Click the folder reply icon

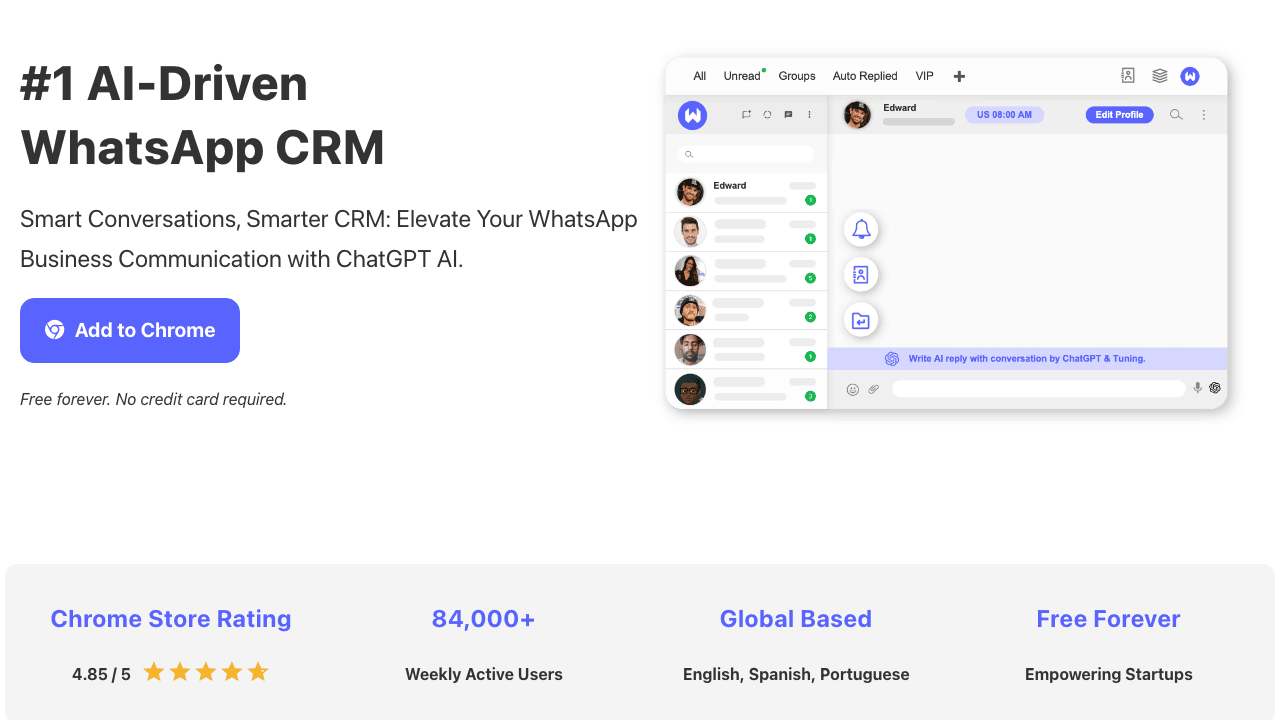pyautogui.click(x=861, y=320)
